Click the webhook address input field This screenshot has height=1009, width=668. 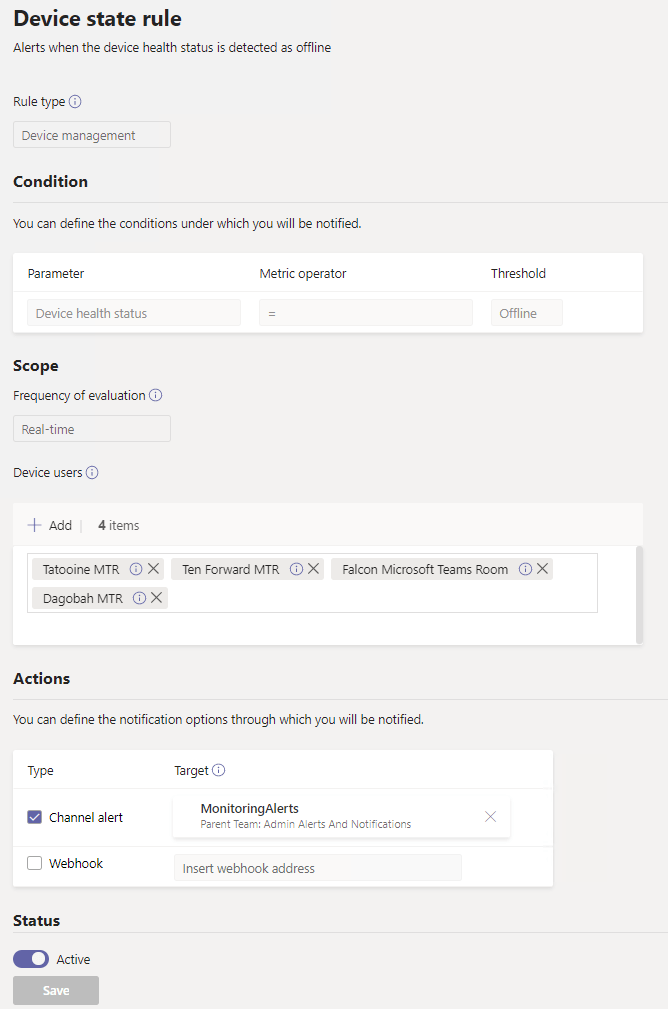pyautogui.click(x=317, y=868)
